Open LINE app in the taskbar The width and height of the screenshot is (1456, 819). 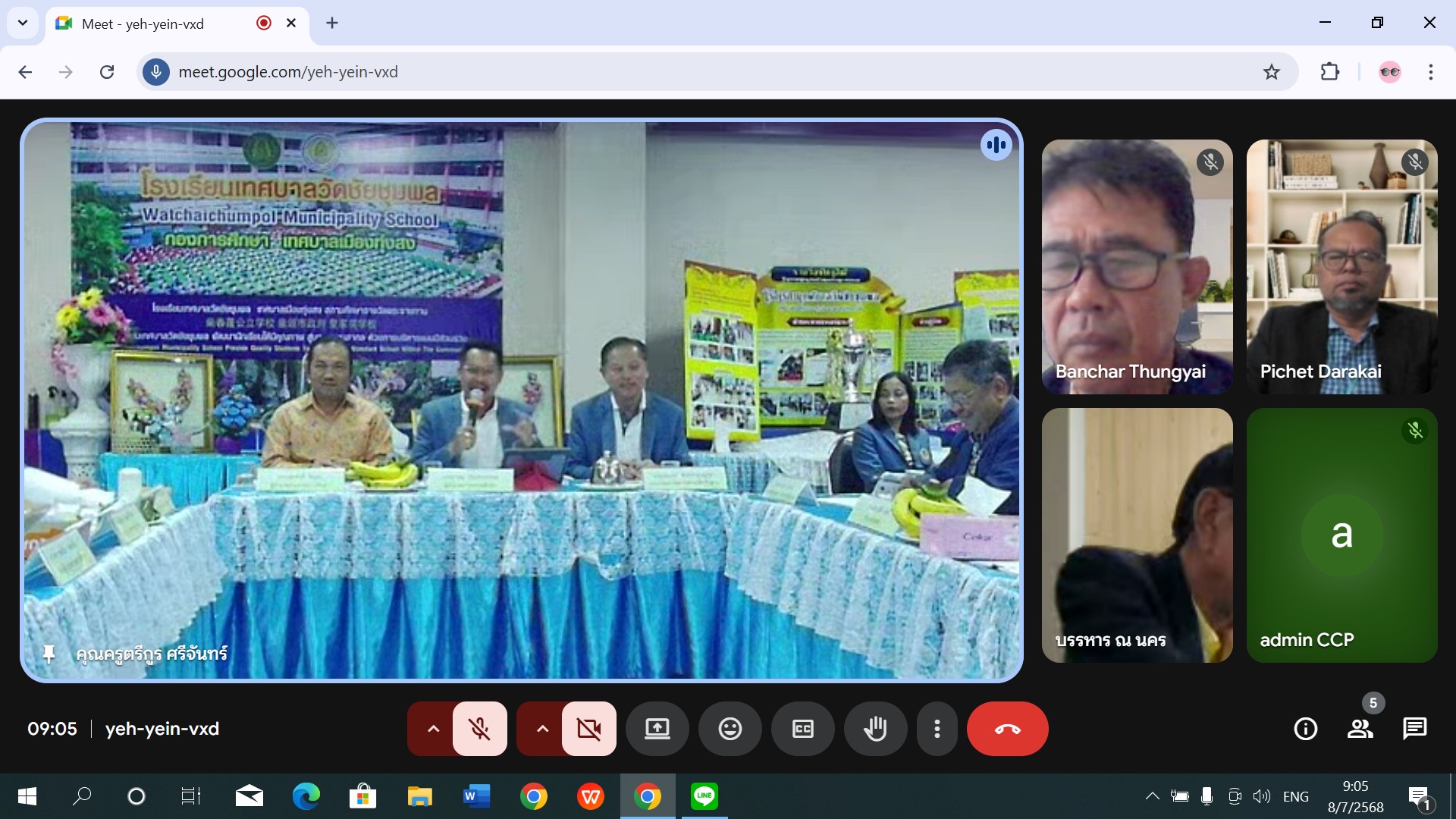click(x=704, y=796)
